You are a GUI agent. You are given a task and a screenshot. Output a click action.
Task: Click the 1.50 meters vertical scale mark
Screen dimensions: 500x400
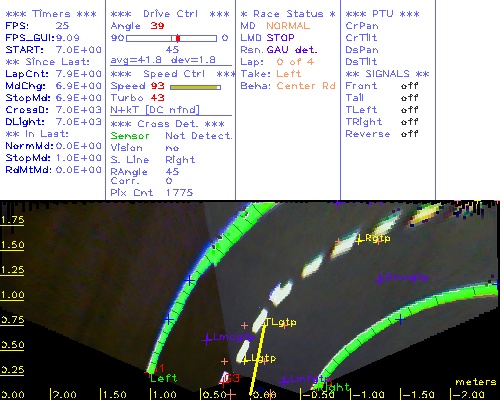tap(12, 245)
